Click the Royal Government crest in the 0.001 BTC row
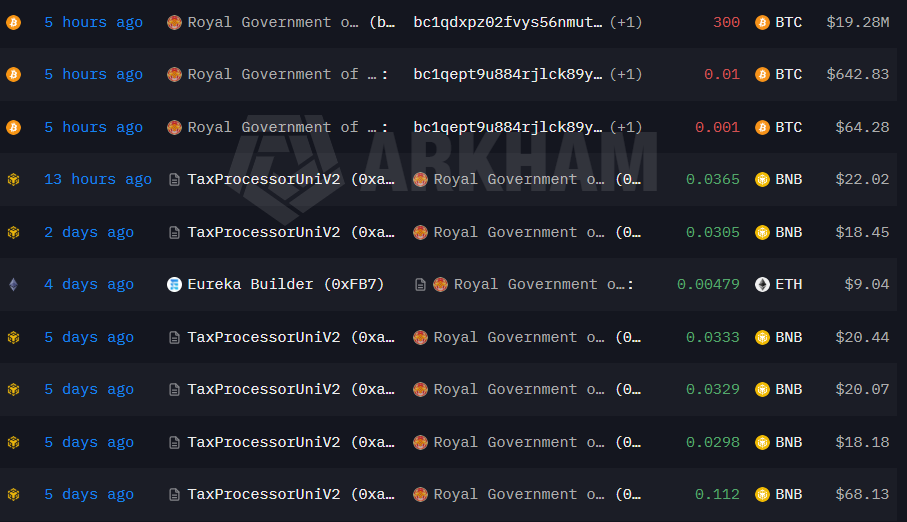The width and height of the screenshot is (907, 522). coord(174,127)
